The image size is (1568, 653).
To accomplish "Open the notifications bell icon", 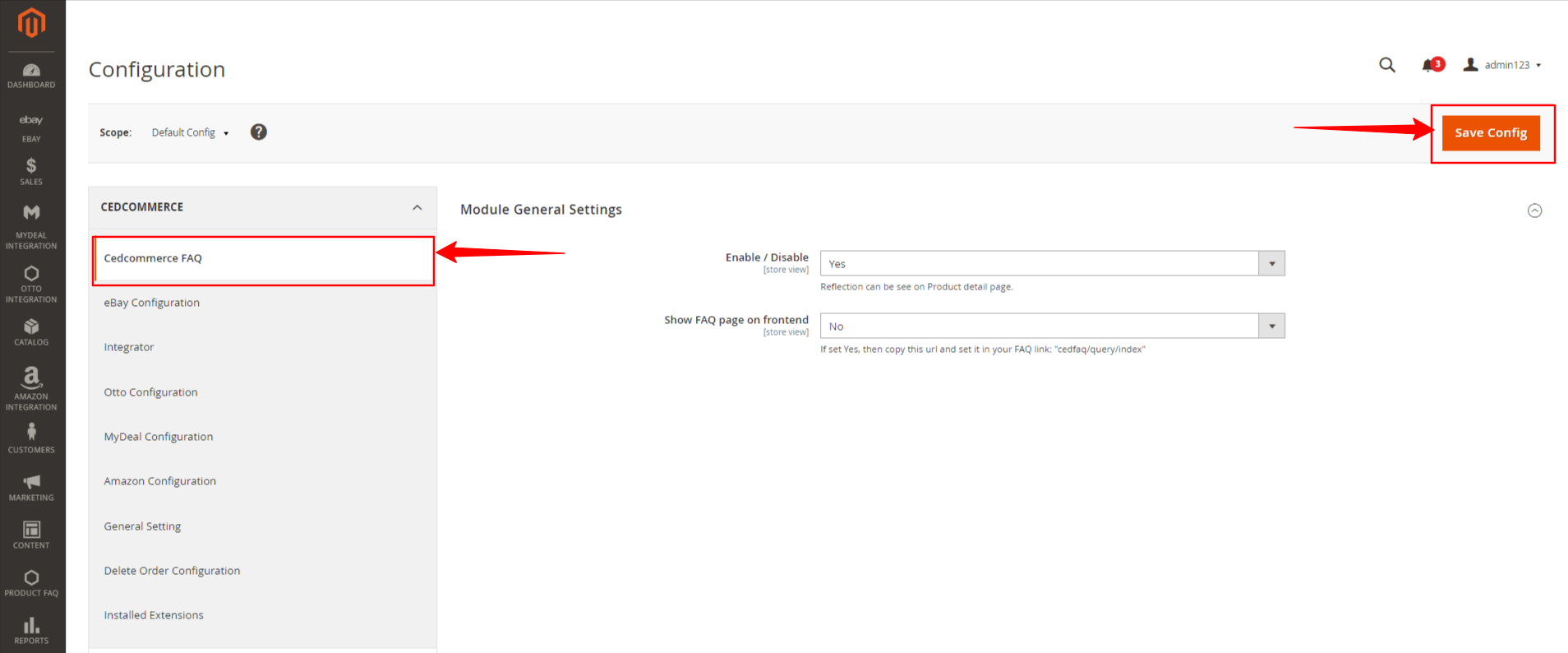I will pyautogui.click(x=1432, y=65).
